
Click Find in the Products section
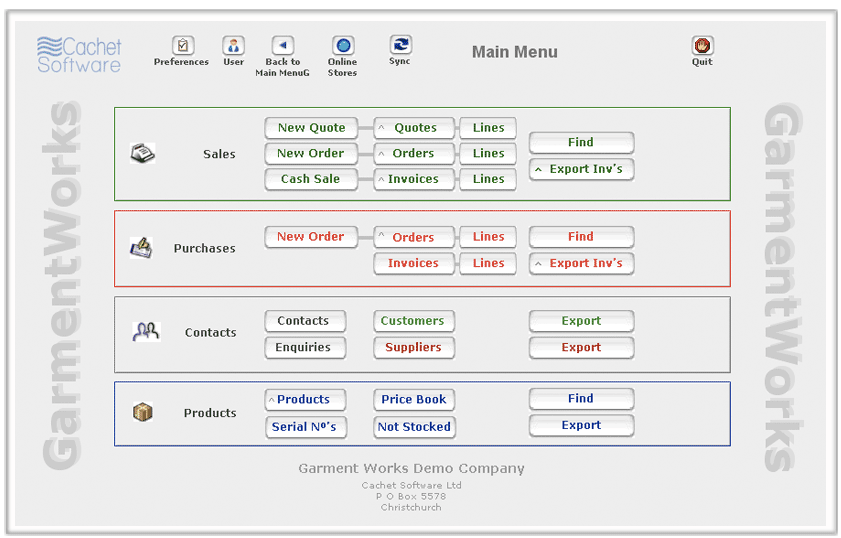click(x=581, y=399)
